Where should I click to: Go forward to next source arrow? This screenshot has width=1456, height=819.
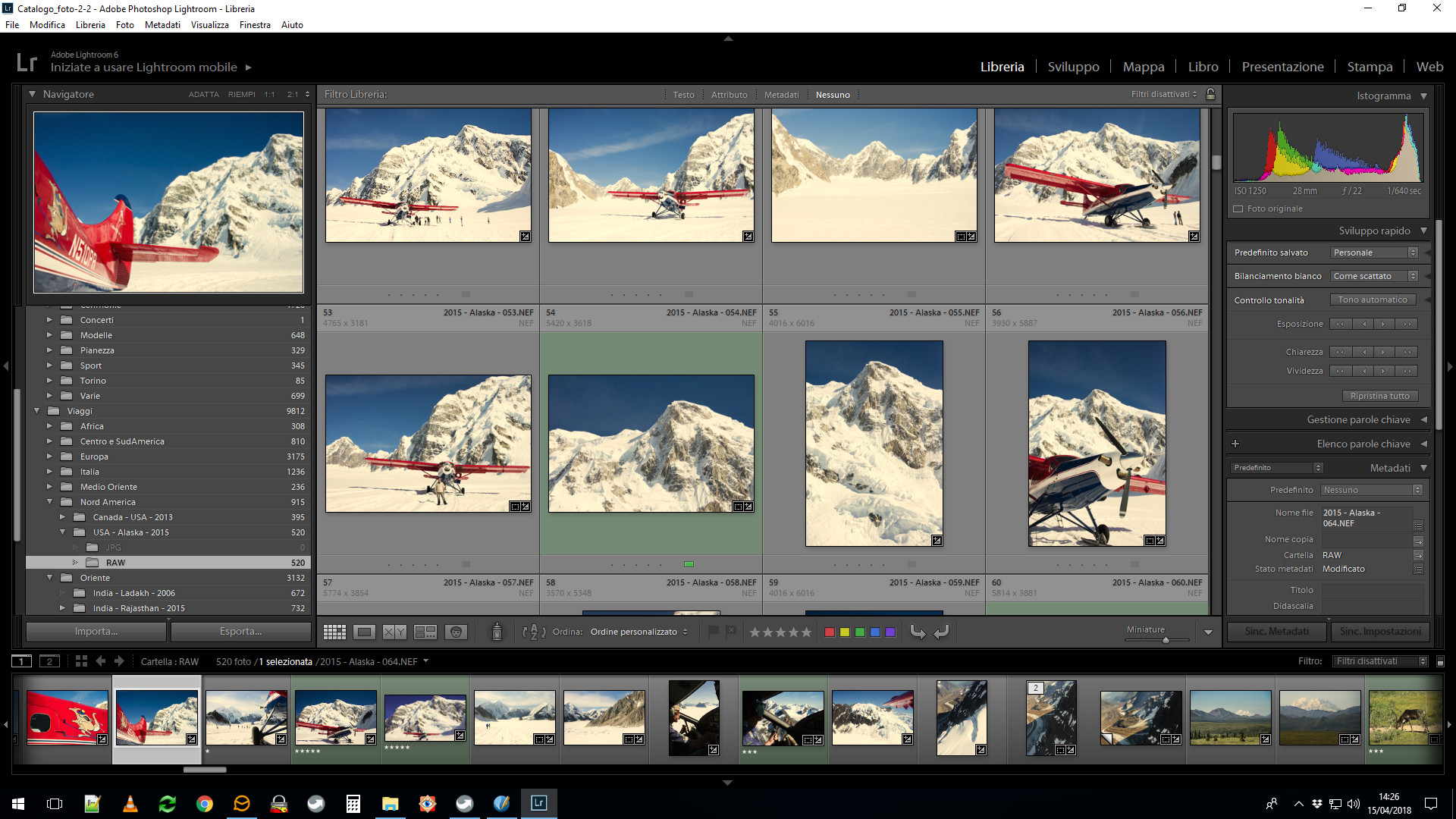pos(119,661)
